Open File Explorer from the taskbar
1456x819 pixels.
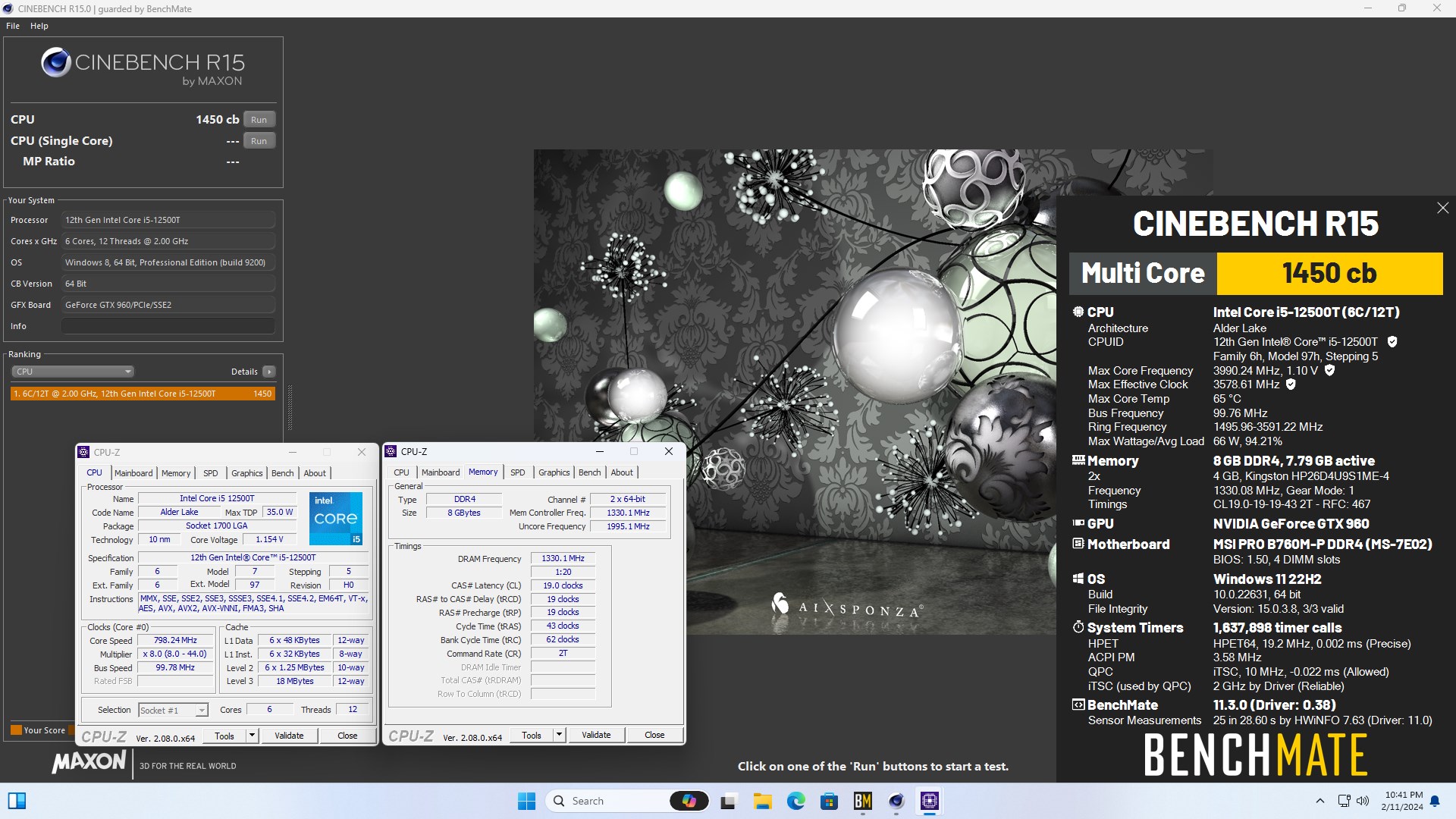point(762,801)
